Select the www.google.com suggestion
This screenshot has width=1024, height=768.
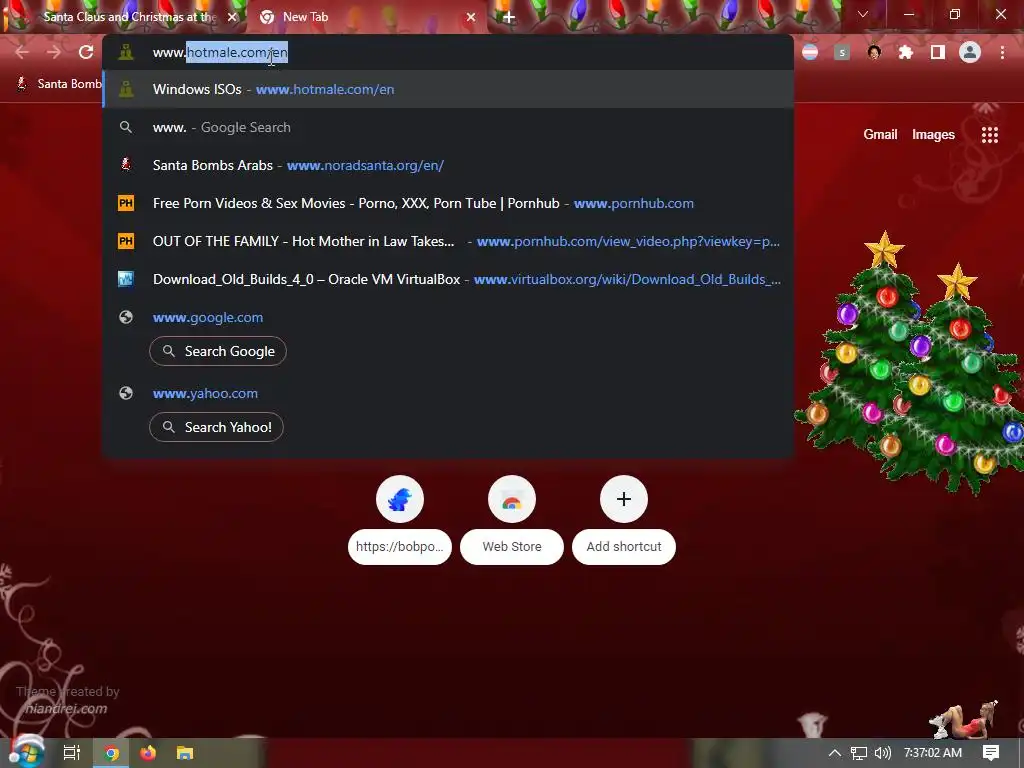pyautogui.click(x=448, y=317)
